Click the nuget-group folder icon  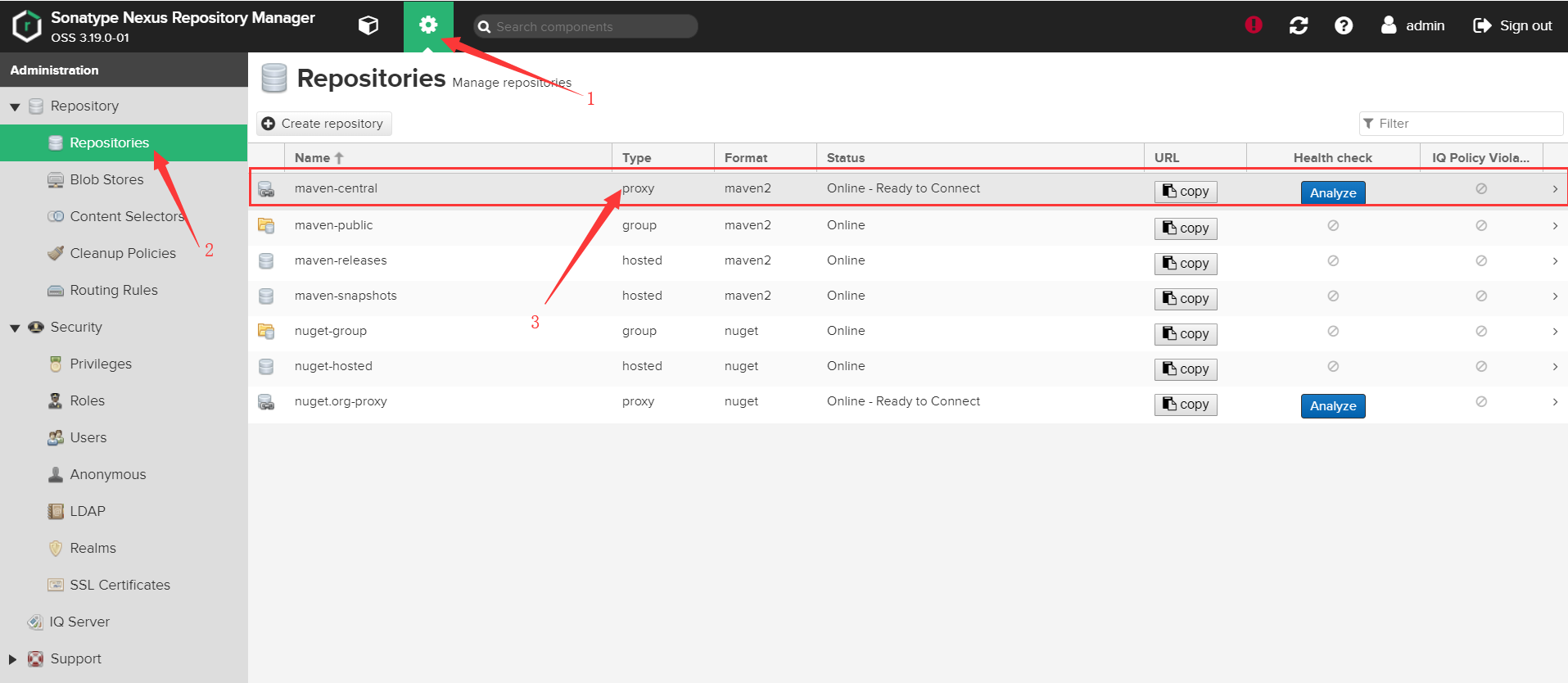[x=266, y=332]
